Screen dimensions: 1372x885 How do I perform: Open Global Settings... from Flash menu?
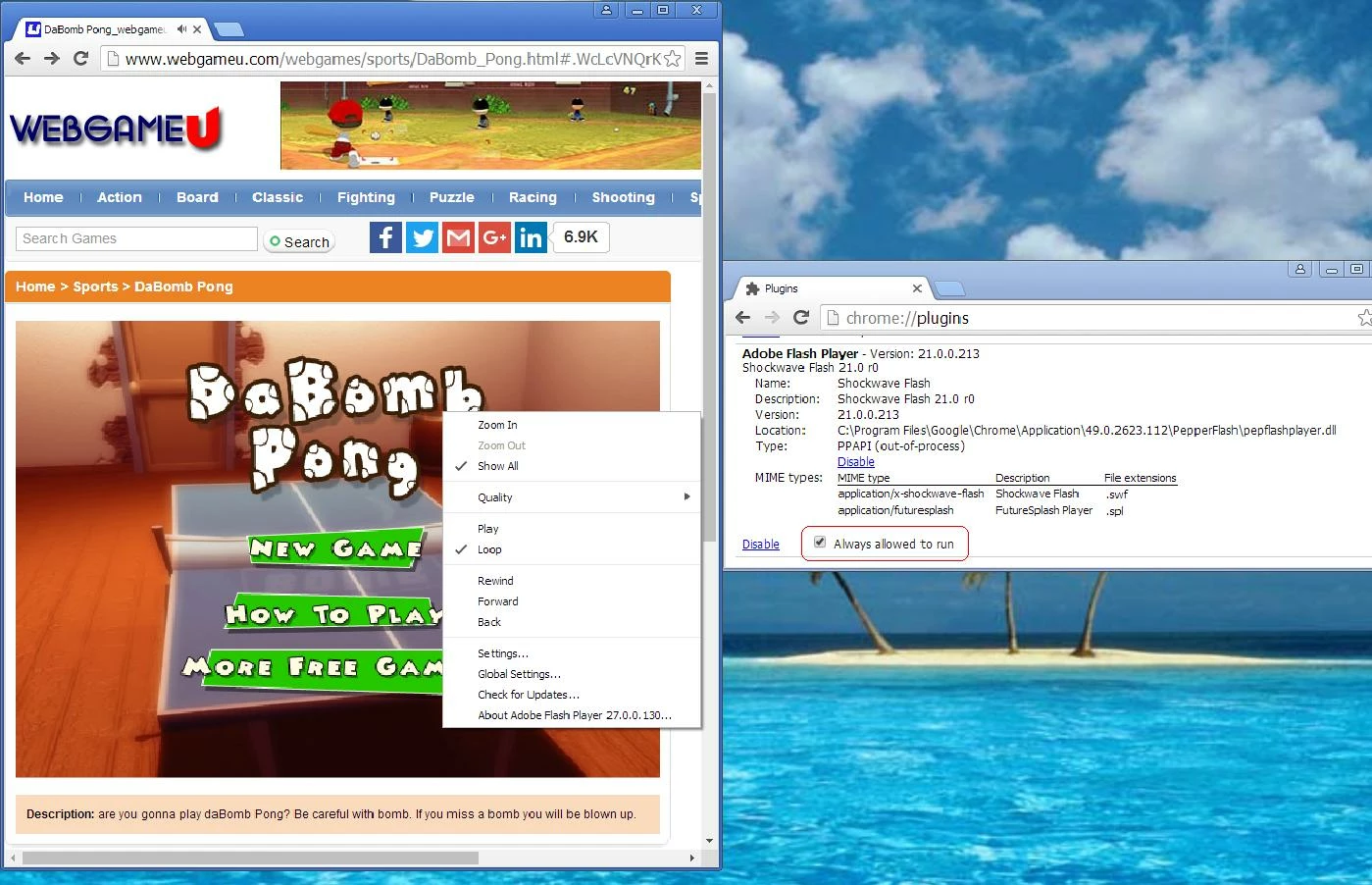(572, 674)
